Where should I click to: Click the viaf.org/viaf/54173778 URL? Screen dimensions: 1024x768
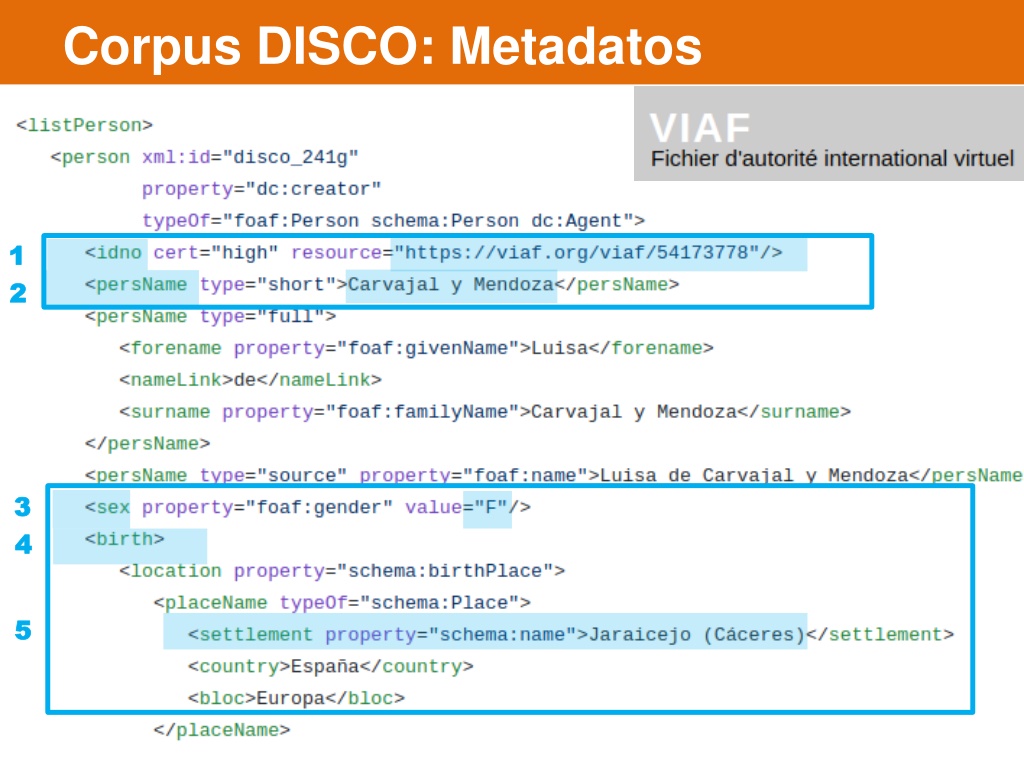tap(577, 253)
